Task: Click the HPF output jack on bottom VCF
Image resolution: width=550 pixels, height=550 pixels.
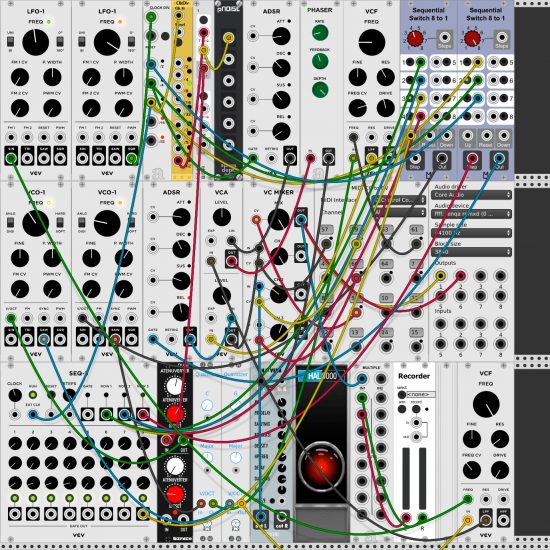Action: click(x=504, y=520)
